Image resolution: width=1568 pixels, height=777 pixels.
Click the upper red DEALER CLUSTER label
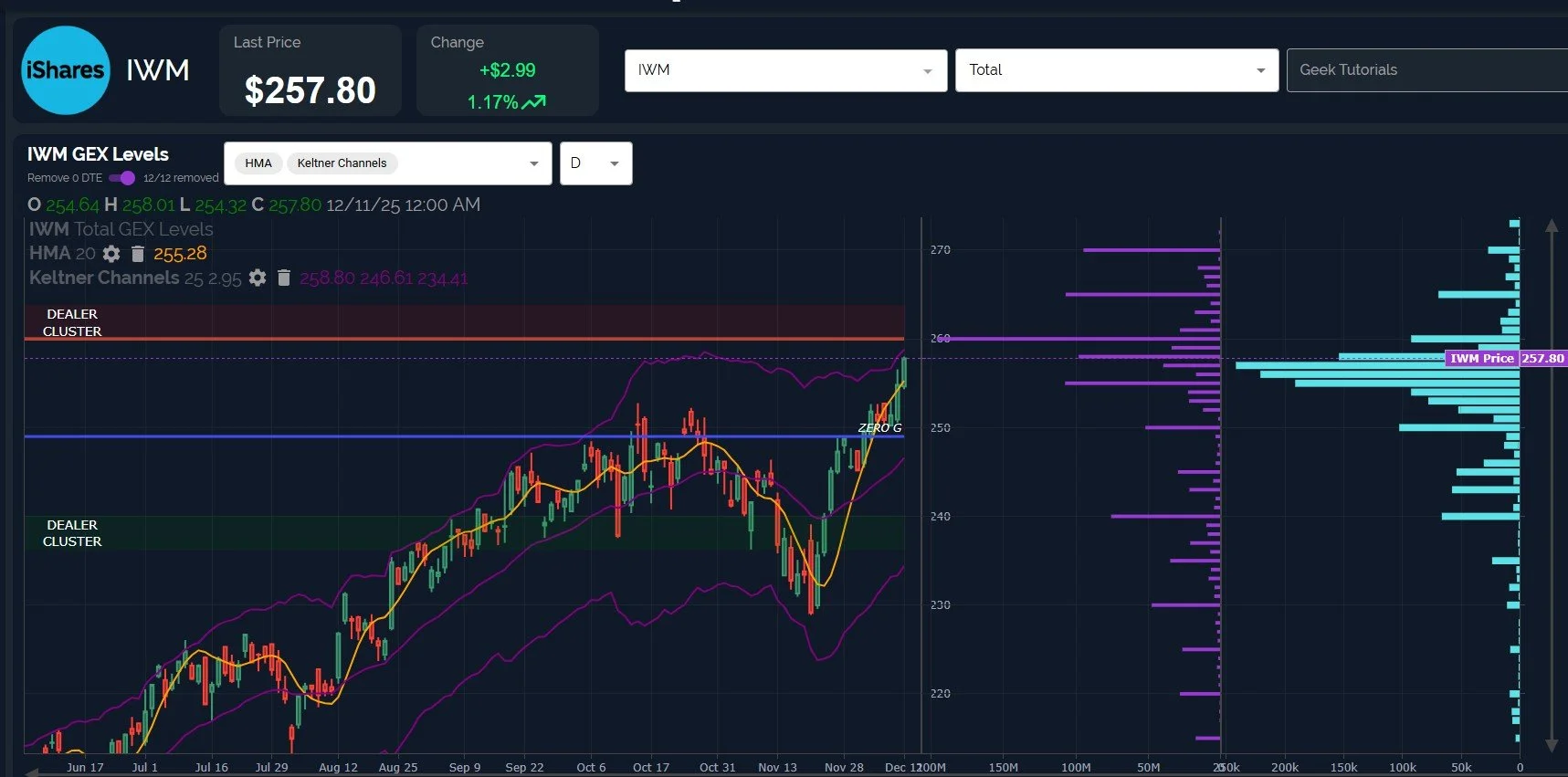(72, 322)
